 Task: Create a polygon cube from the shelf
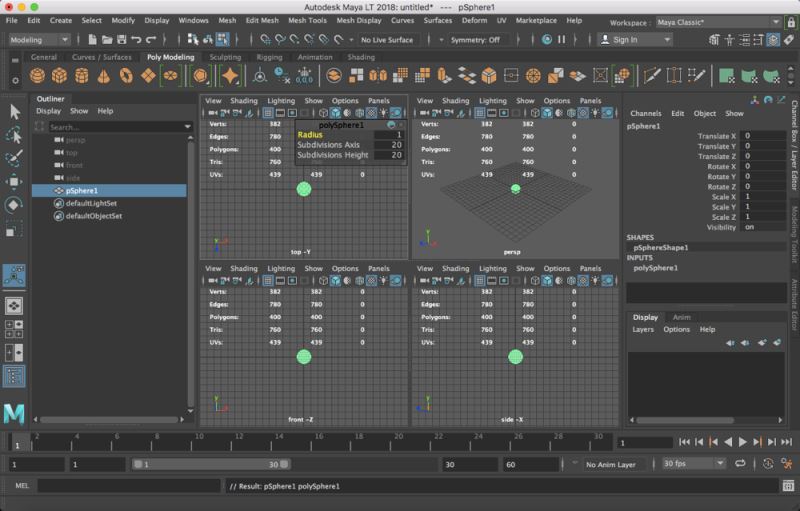pyautogui.click(x=60, y=76)
